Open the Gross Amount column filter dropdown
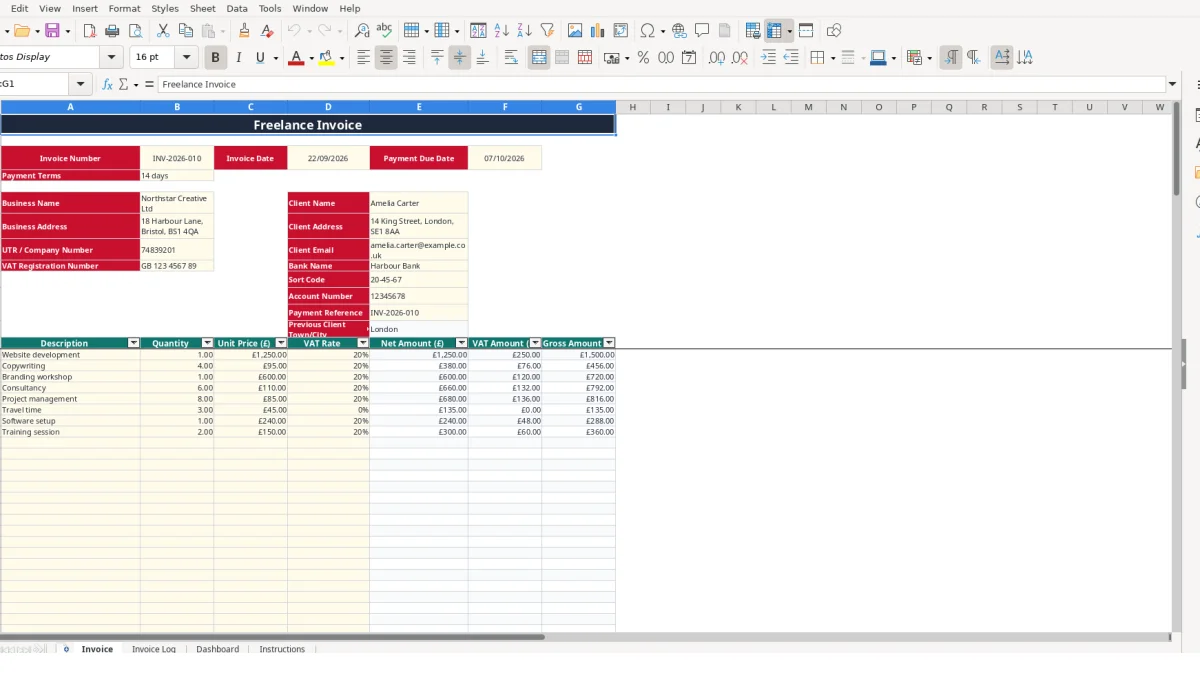 (609, 343)
